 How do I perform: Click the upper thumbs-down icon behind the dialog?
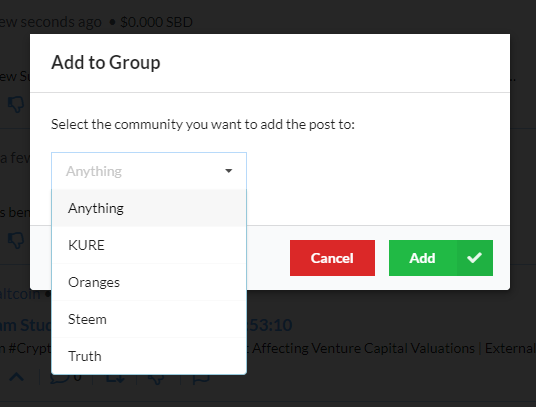pyautogui.click(x=16, y=104)
